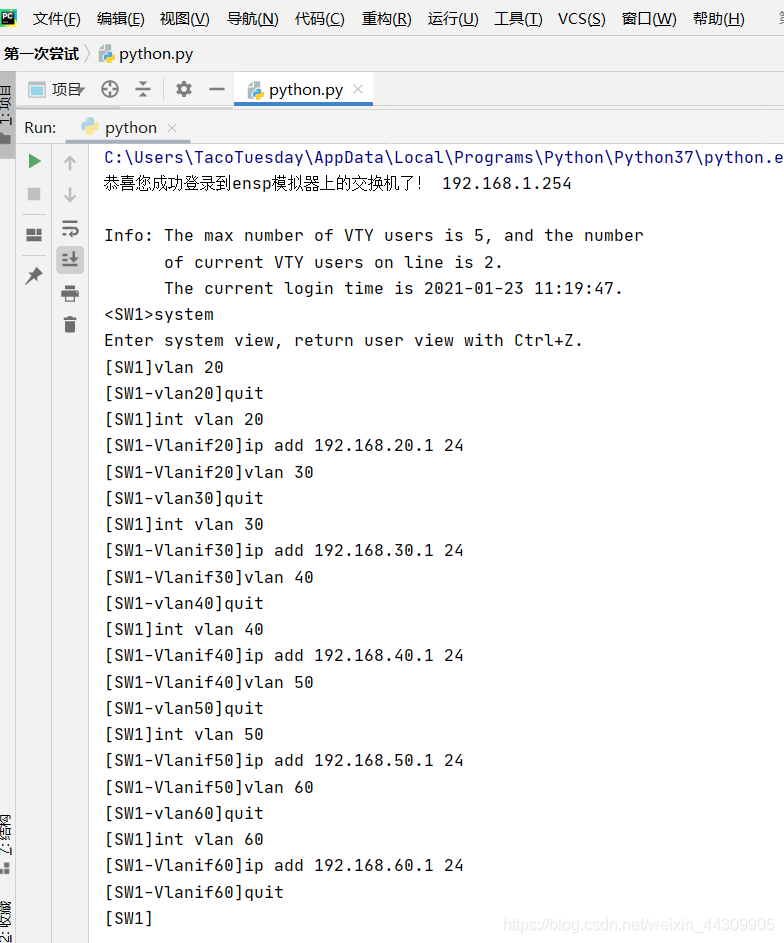Click the line '[SW1]vlan 20'
784x943 pixels.
[x=164, y=367]
